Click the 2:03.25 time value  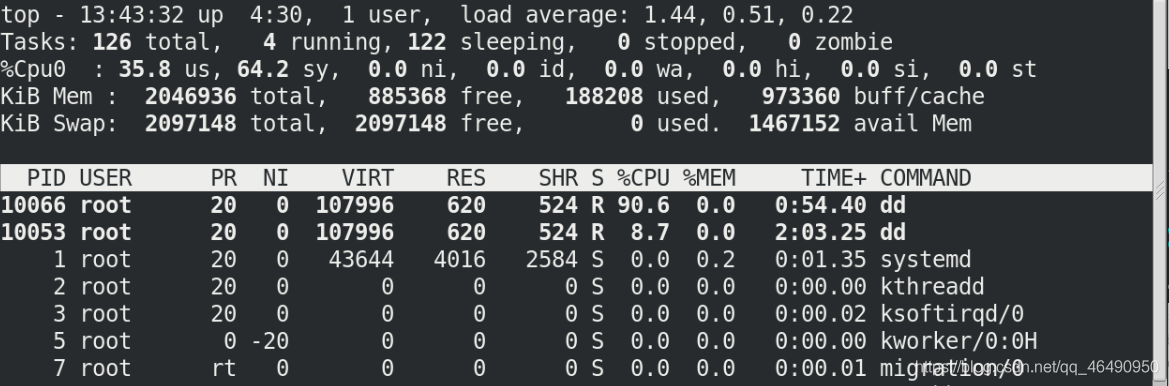(820, 232)
